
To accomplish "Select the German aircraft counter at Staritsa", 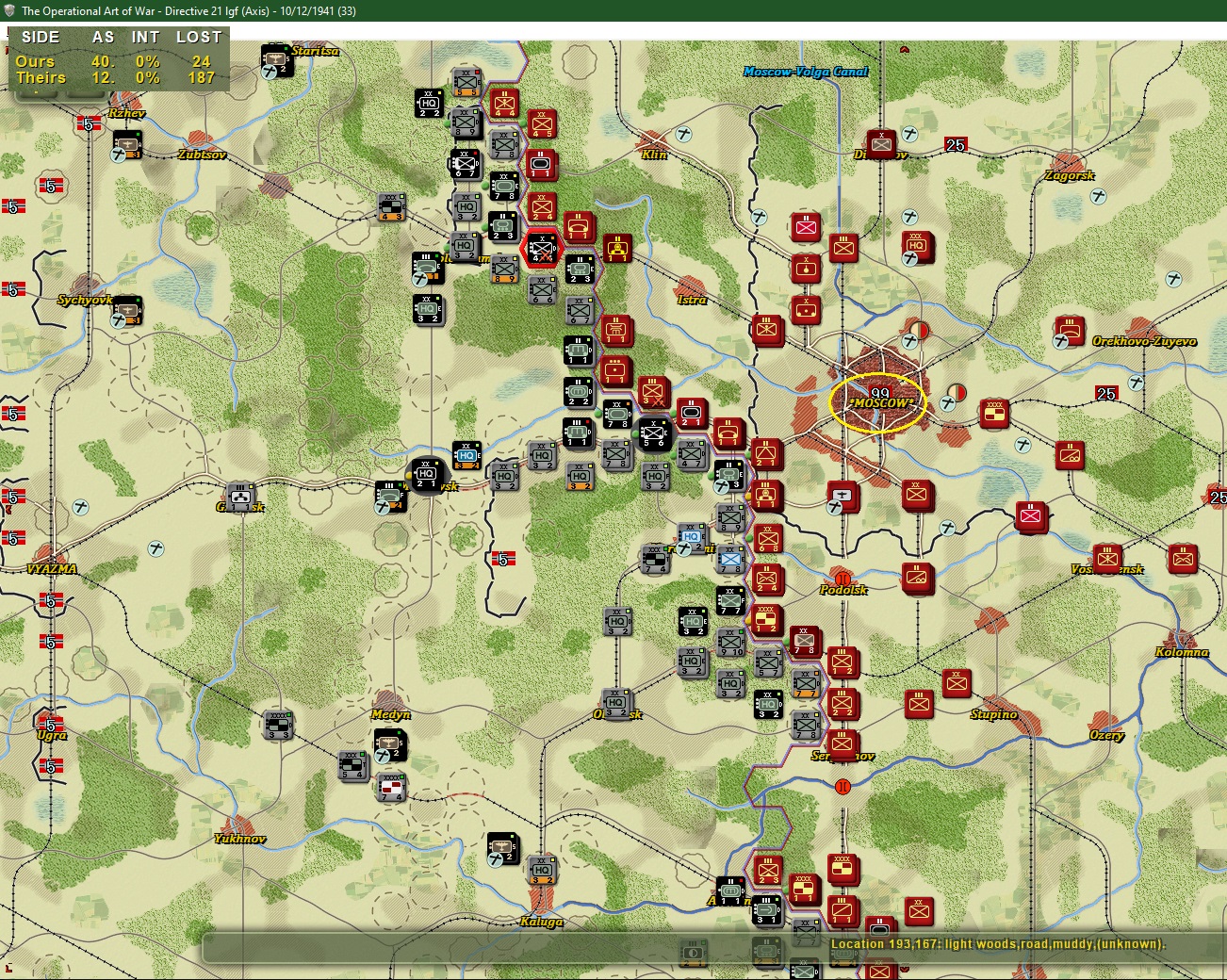I will click(x=277, y=59).
